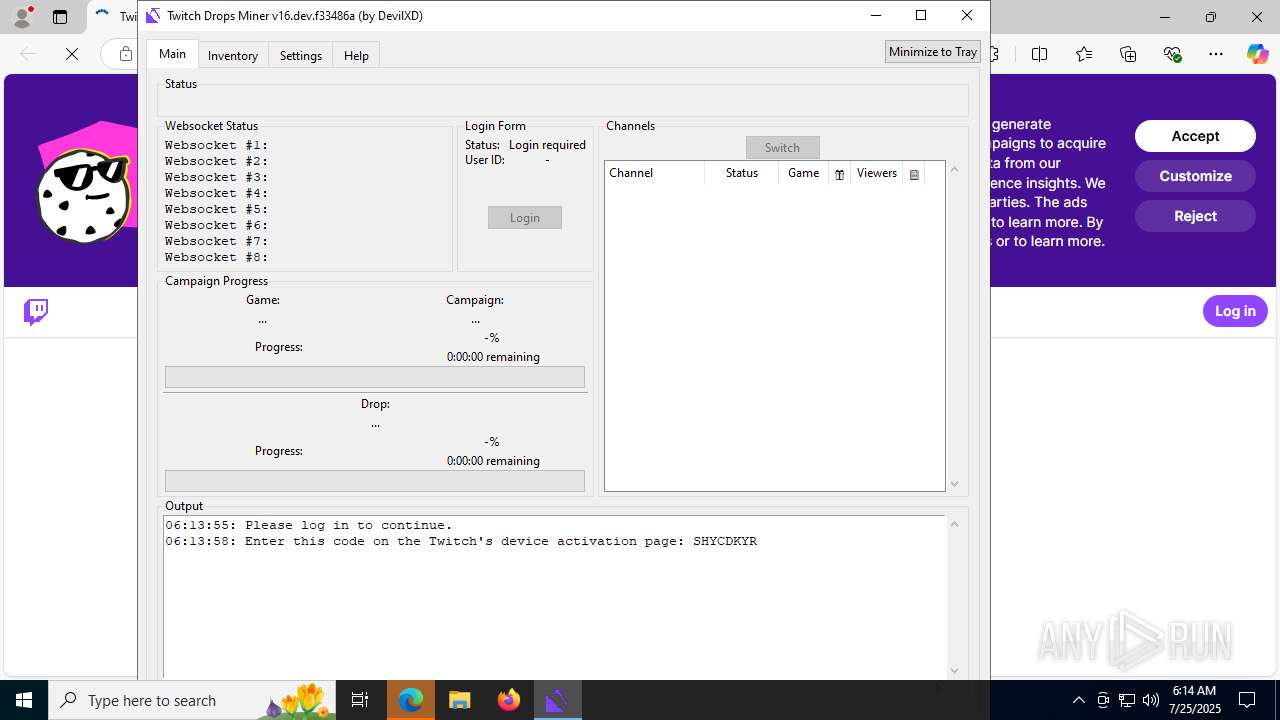Open the Settings tab
Screen dimensions: 1280x720
pyautogui.click(x=301, y=55)
